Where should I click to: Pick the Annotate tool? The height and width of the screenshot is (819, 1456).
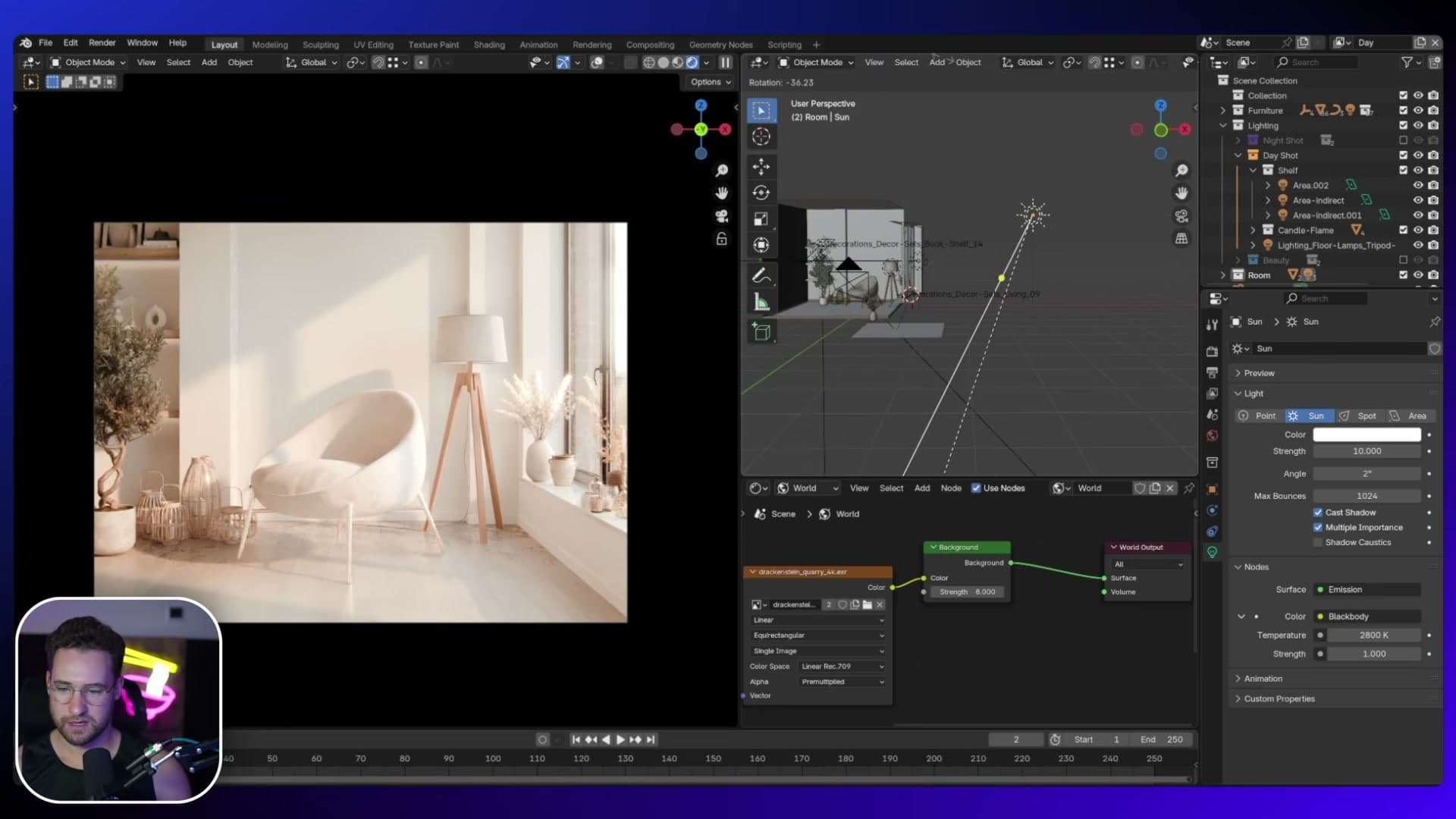761,275
